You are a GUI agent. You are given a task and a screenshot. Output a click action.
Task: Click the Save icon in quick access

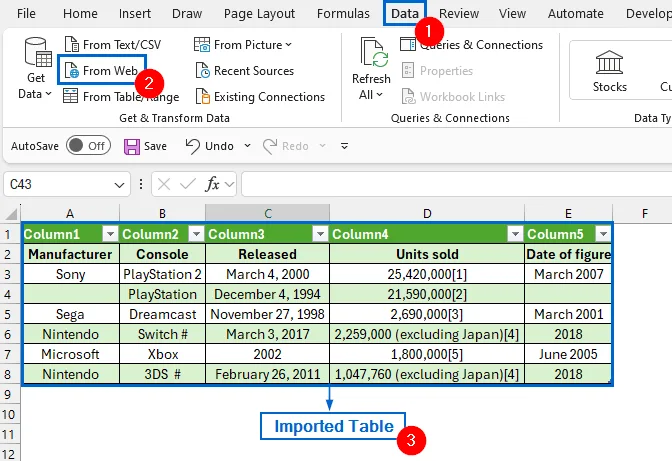pos(132,147)
